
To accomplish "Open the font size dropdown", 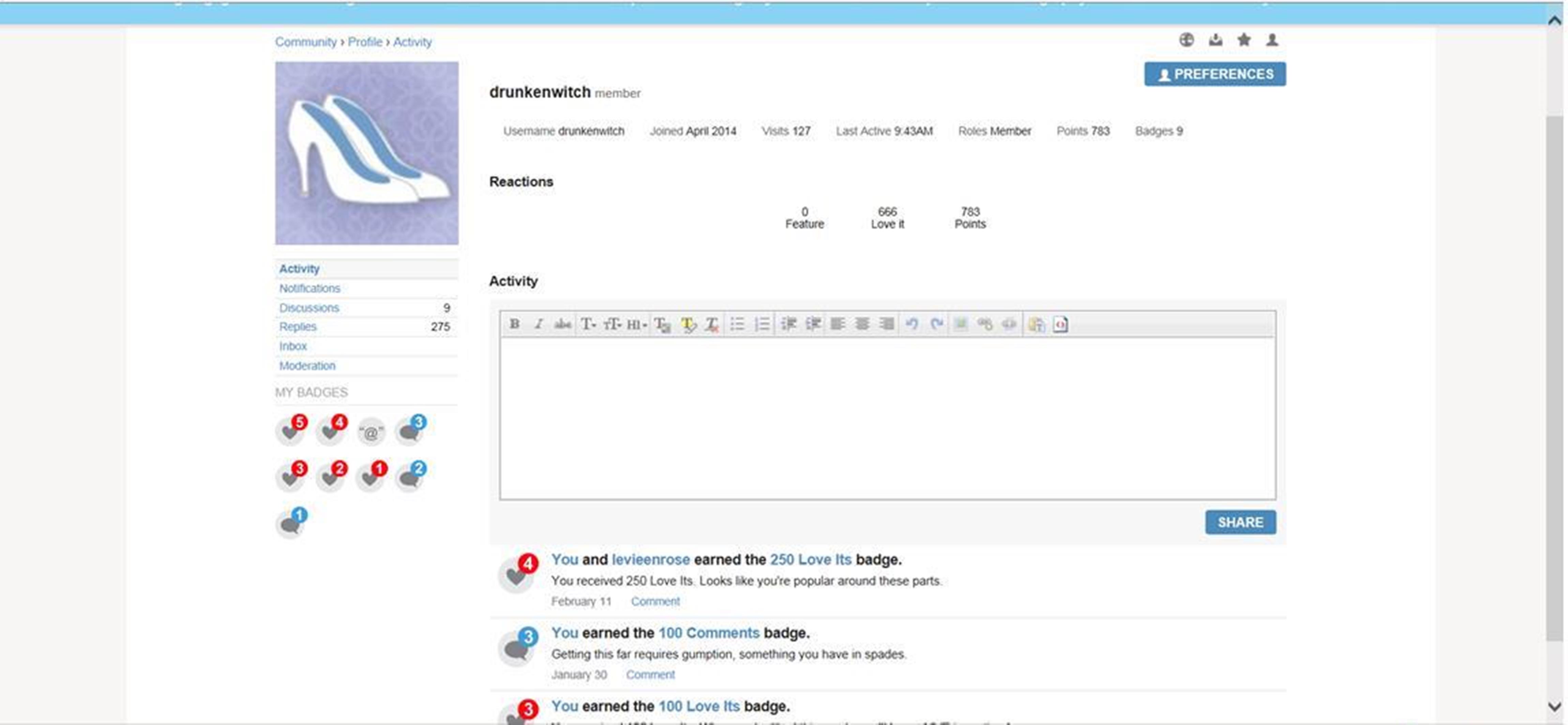I will tap(612, 324).
